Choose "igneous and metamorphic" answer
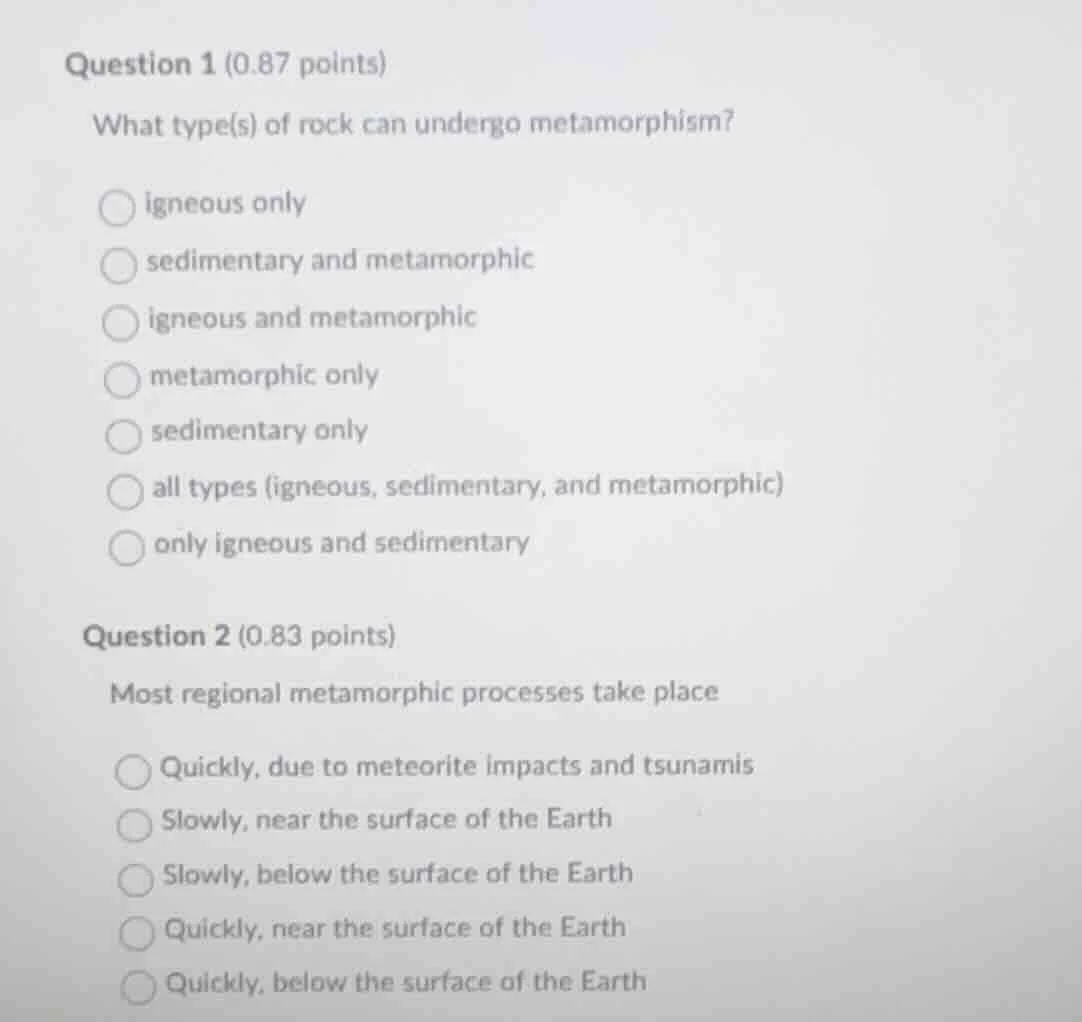 point(119,322)
